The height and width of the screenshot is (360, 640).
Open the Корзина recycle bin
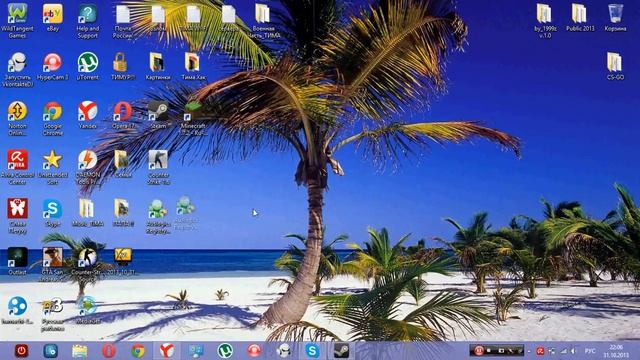pos(615,18)
